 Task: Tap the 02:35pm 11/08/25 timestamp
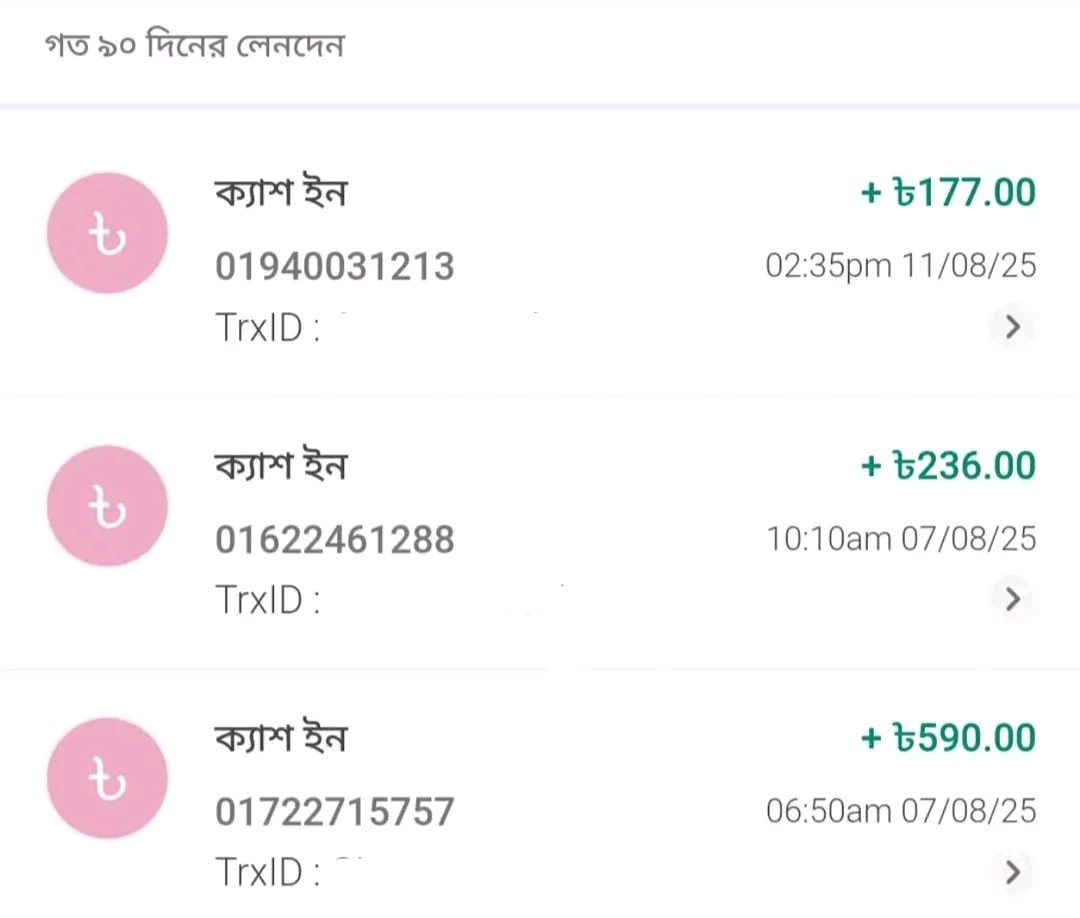pyautogui.click(x=901, y=266)
